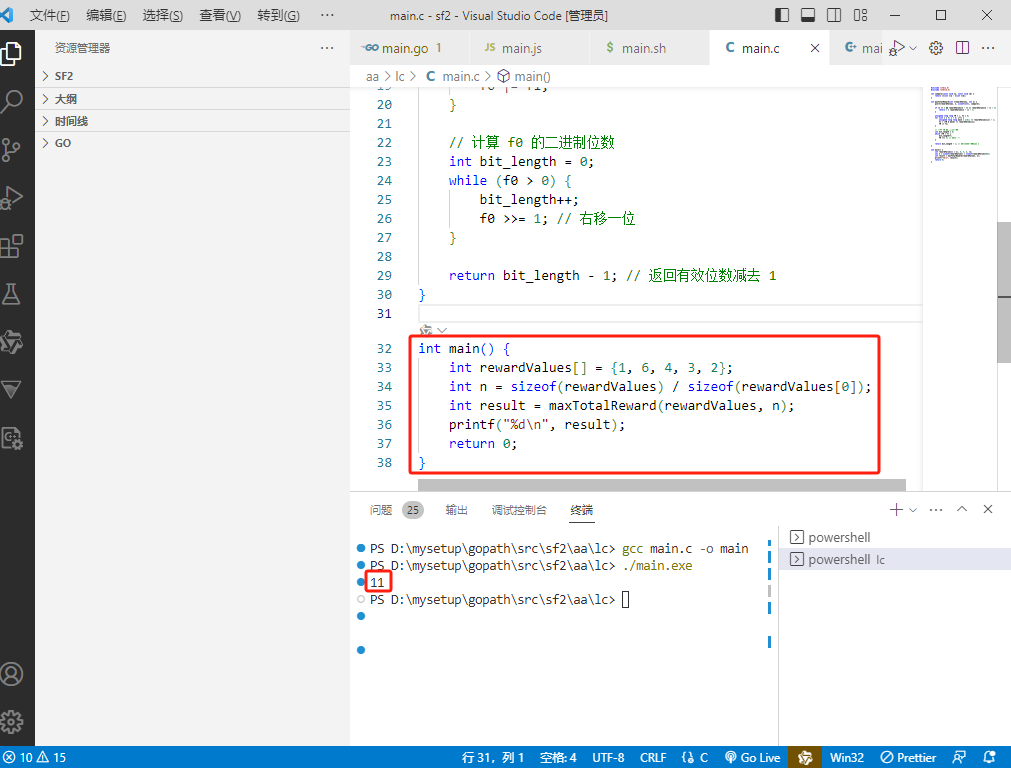Viewport: 1011px width, 768px height.
Task: Click Prettier status bar item
Action: 908,757
